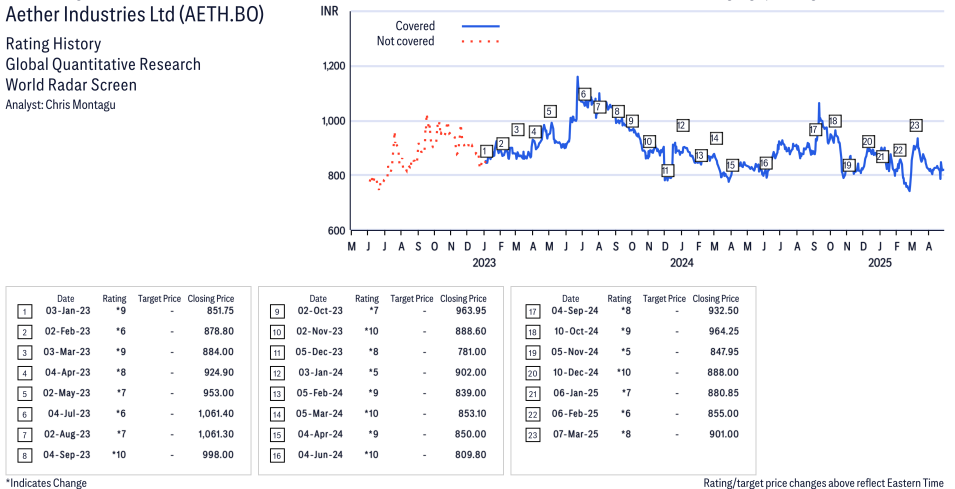Click the Aether Industries Ltd (AETH.BO) title
This screenshot has height=489, width=955.
tap(135, 15)
